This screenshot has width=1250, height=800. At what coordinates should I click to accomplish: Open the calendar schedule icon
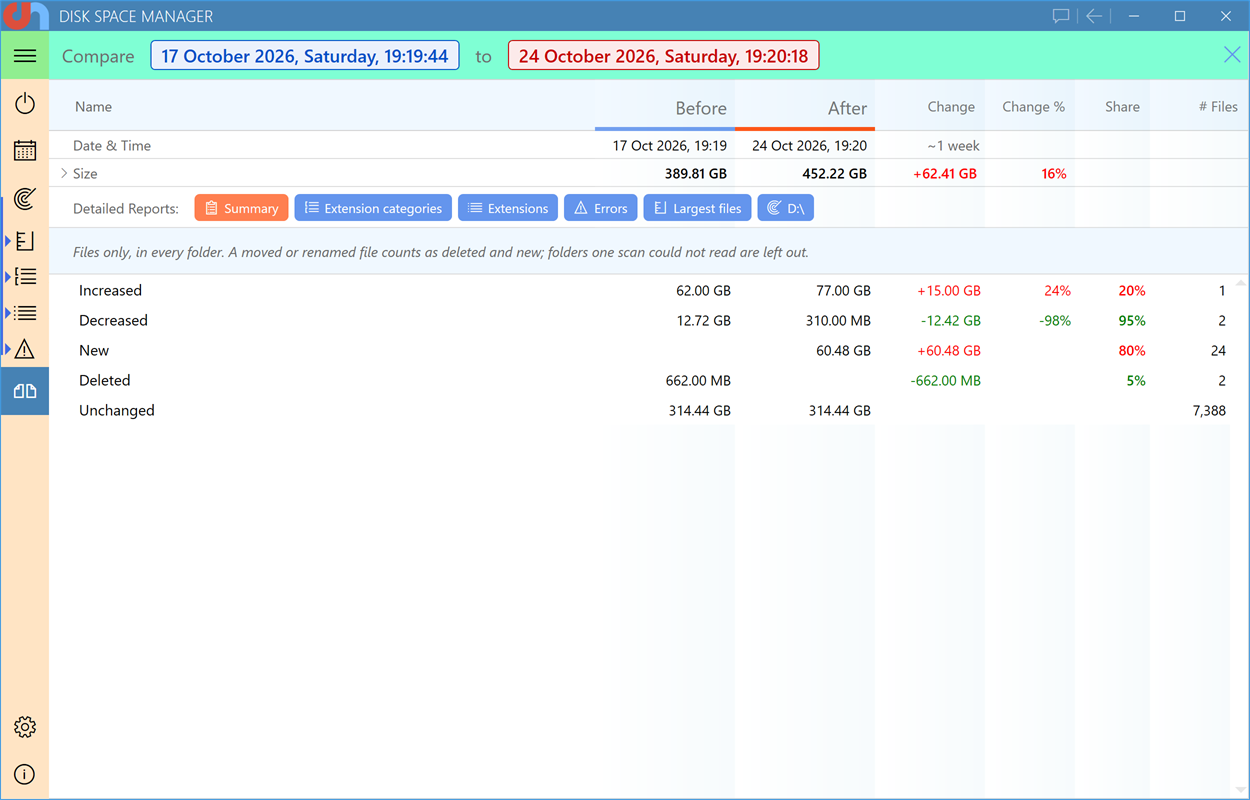pyautogui.click(x=25, y=151)
